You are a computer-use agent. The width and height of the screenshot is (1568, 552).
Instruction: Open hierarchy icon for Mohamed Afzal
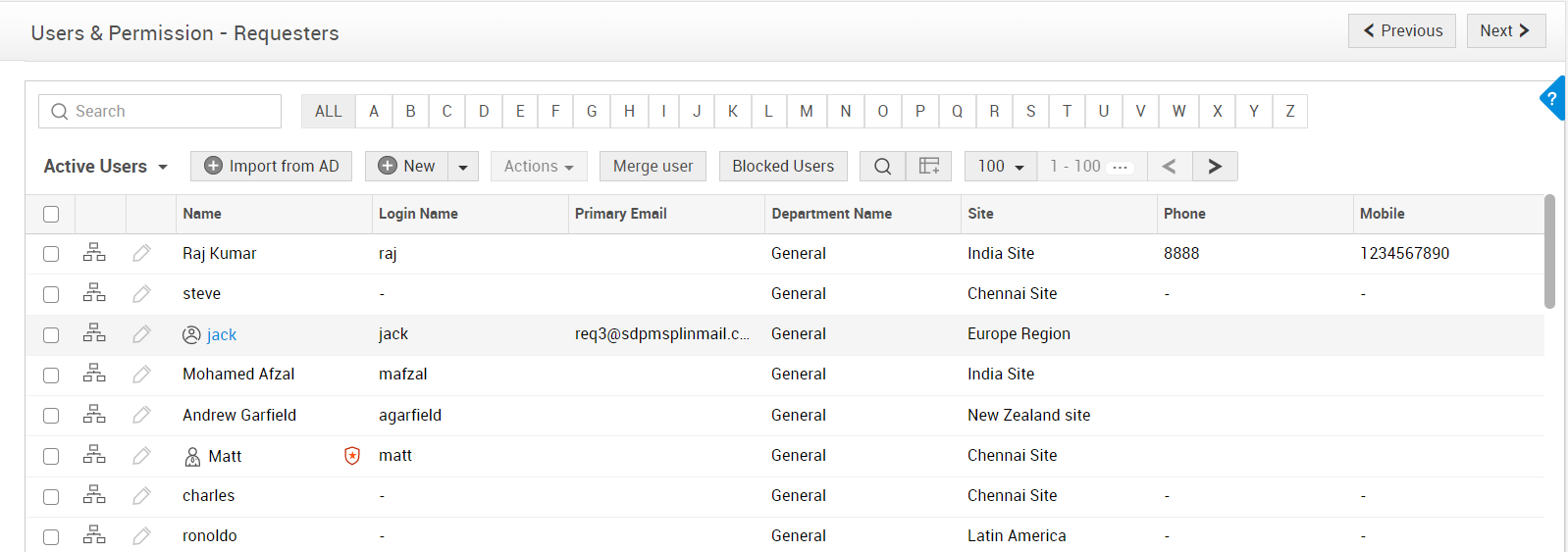coord(94,374)
